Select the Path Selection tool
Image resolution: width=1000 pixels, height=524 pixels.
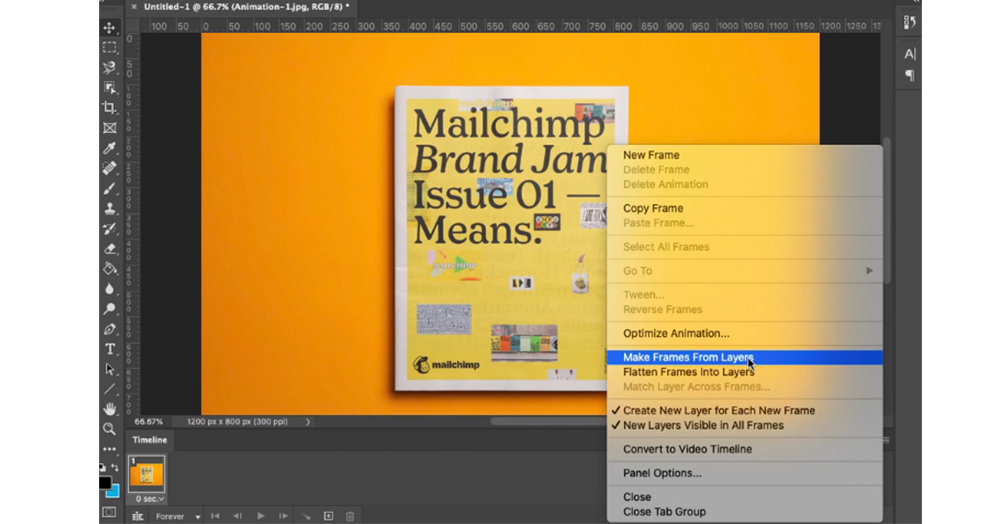(x=110, y=369)
